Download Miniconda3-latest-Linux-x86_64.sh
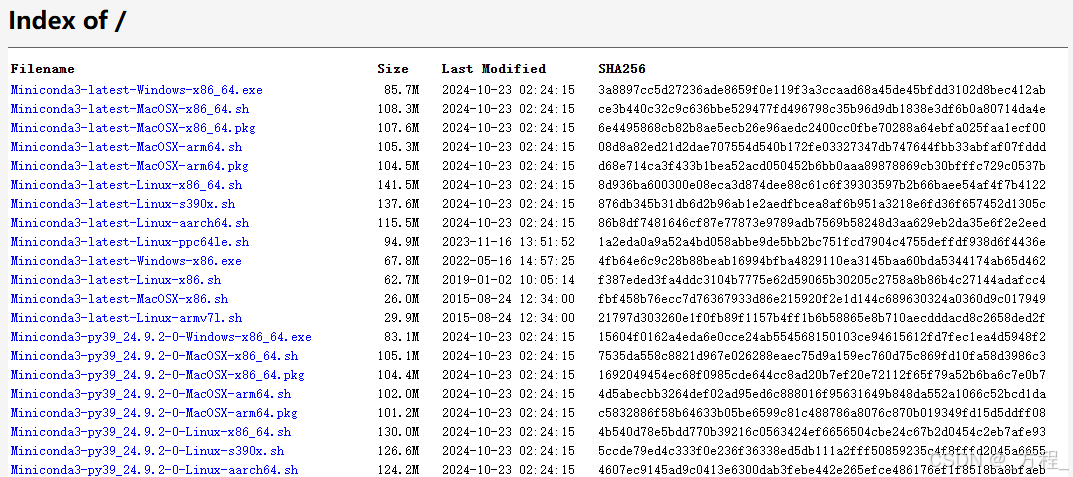Image resolution: width=1073 pixels, height=477 pixels. click(x=126, y=185)
